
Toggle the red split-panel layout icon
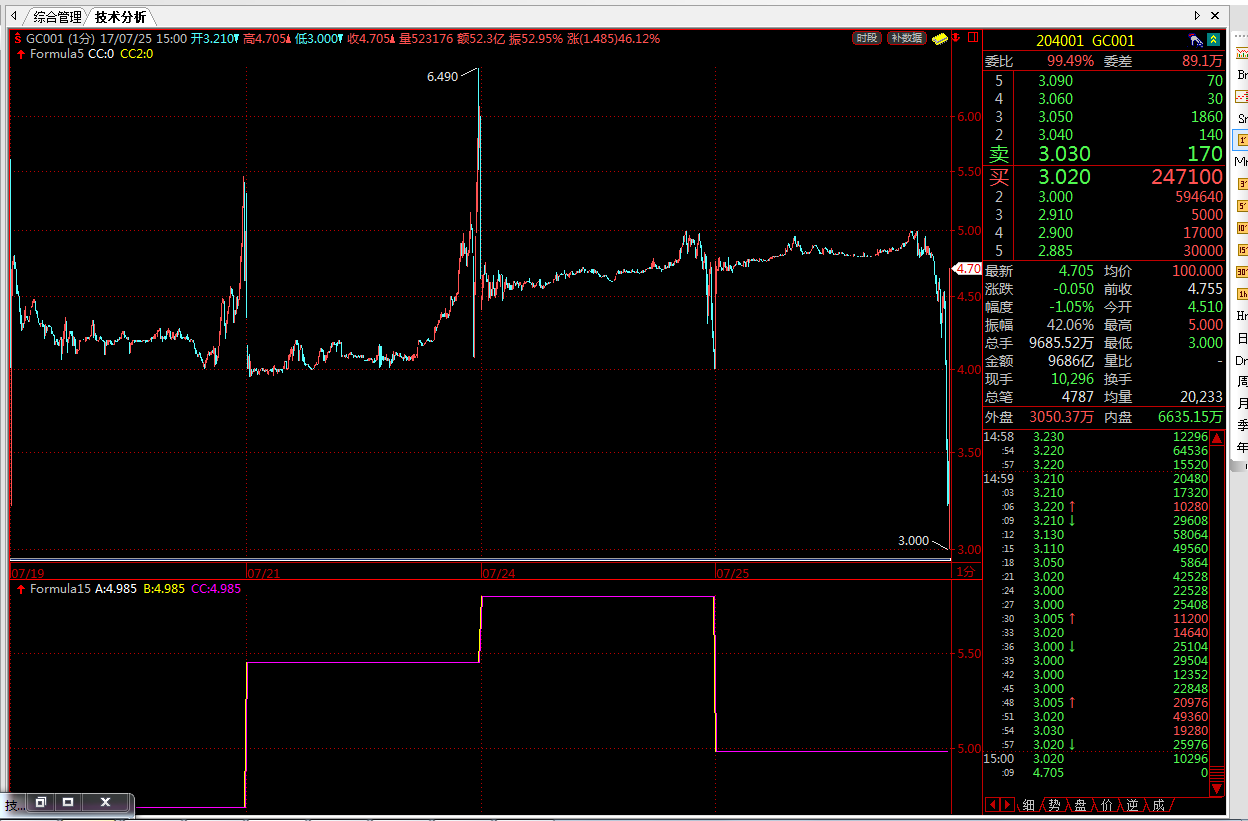tap(972, 38)
